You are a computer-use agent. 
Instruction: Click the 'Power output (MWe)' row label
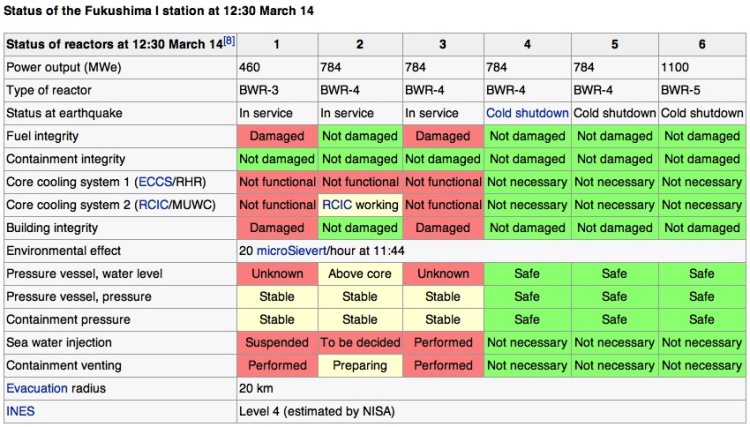coord(64,67)
